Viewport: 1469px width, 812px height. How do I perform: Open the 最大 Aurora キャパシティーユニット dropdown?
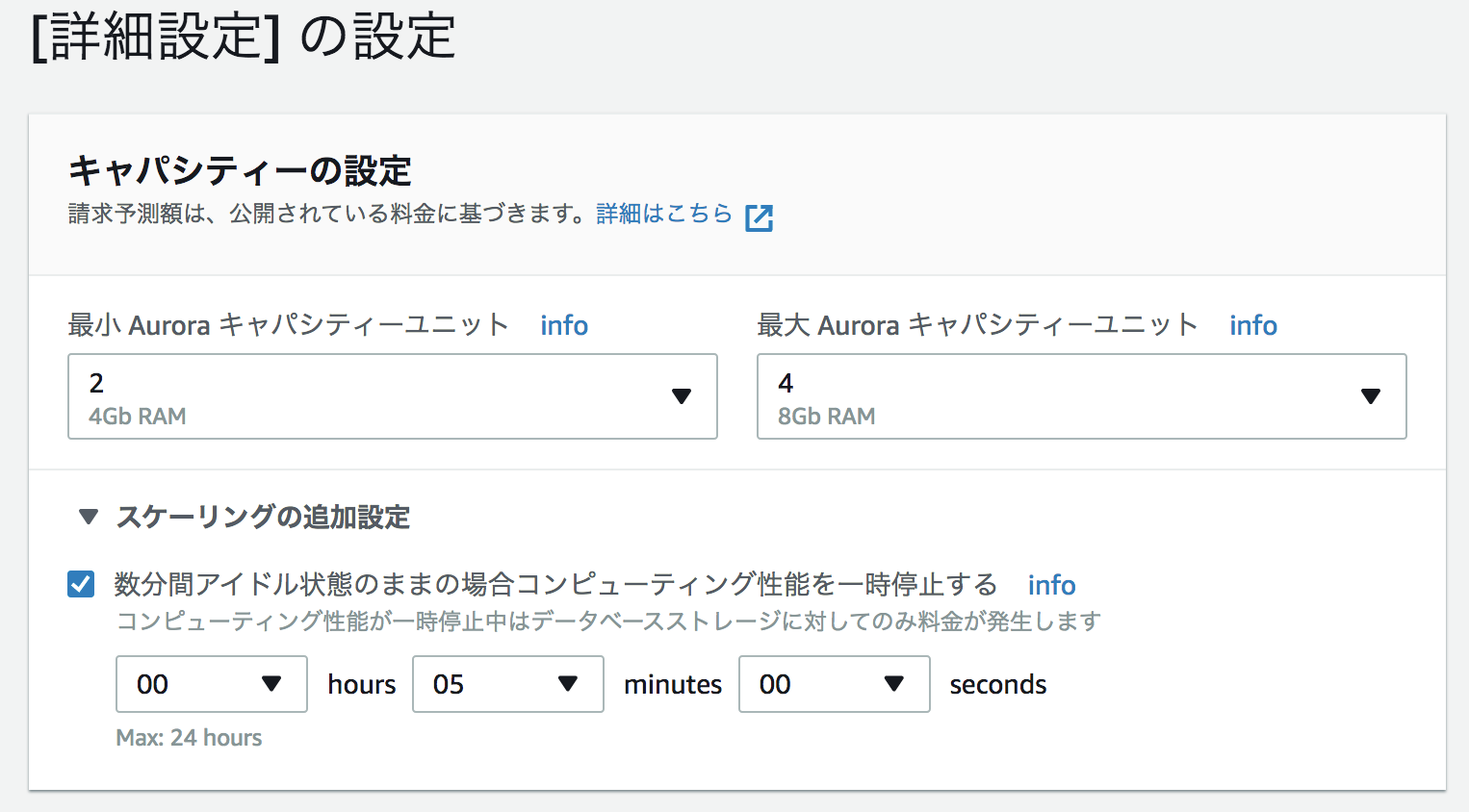point(1081,395)
